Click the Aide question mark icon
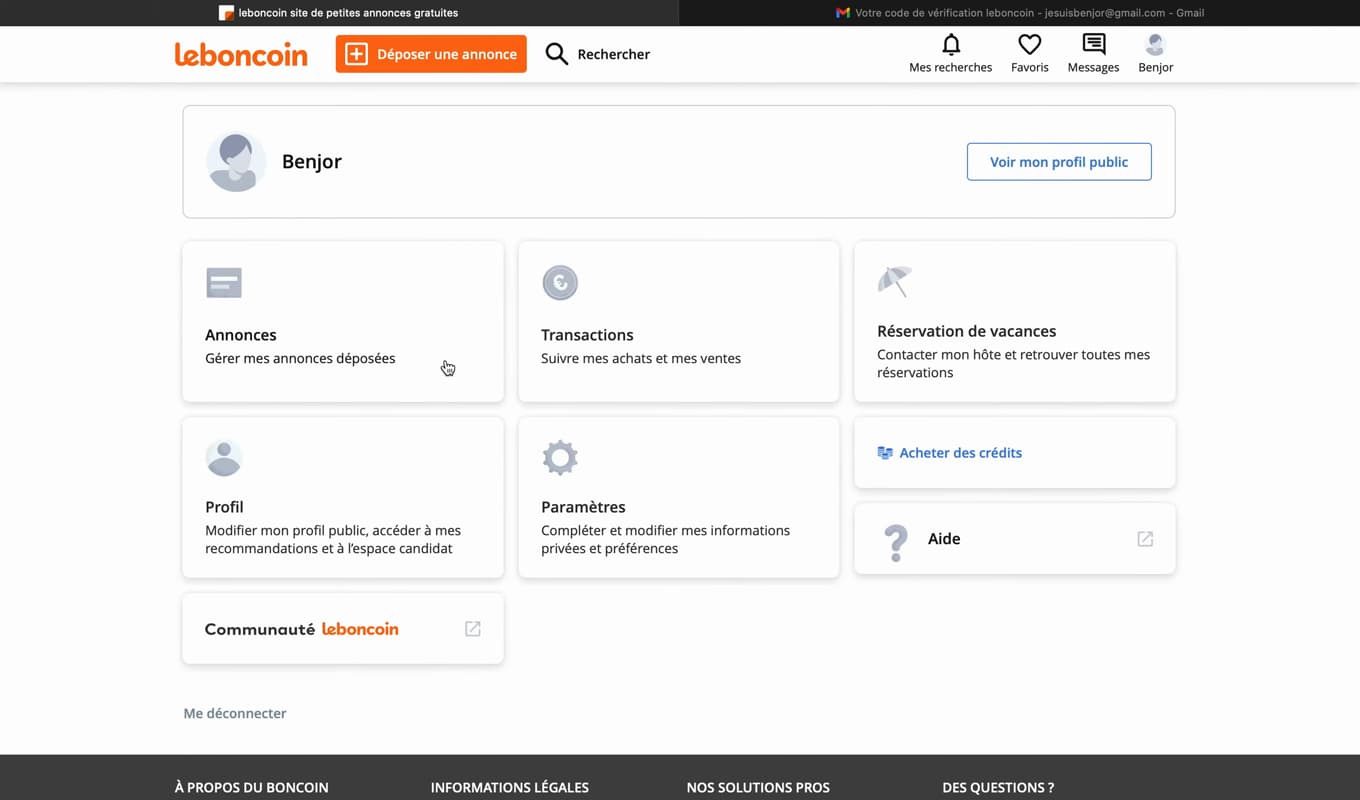The image size is (1360, 800). [x=896, y=543]
